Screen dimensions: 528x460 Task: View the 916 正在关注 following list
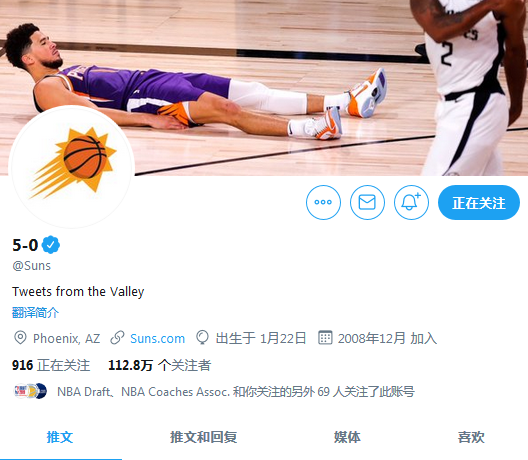(x=51, y=365)
